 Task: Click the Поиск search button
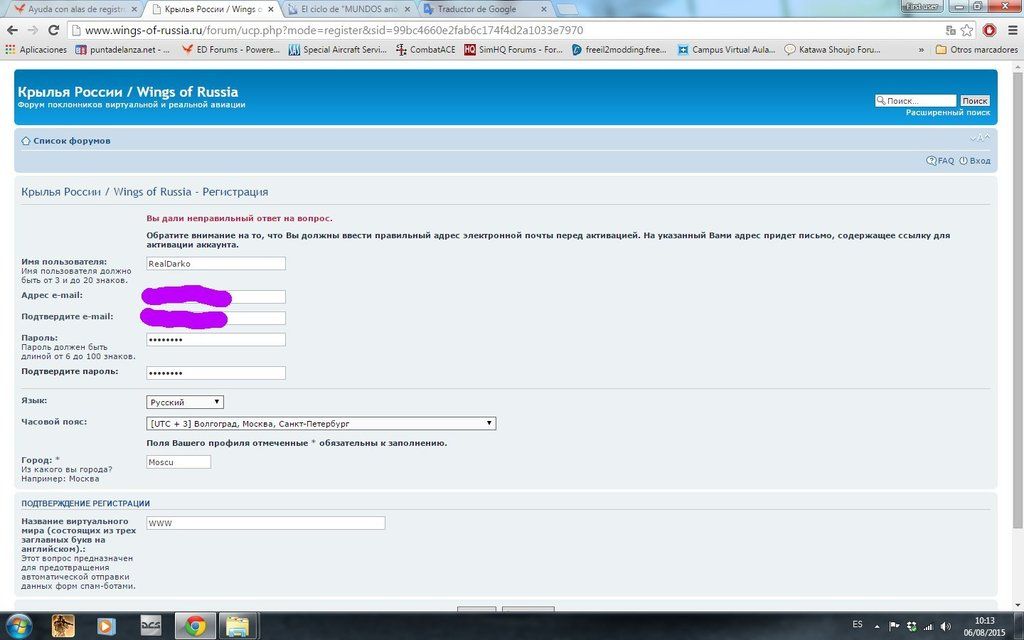974,101
